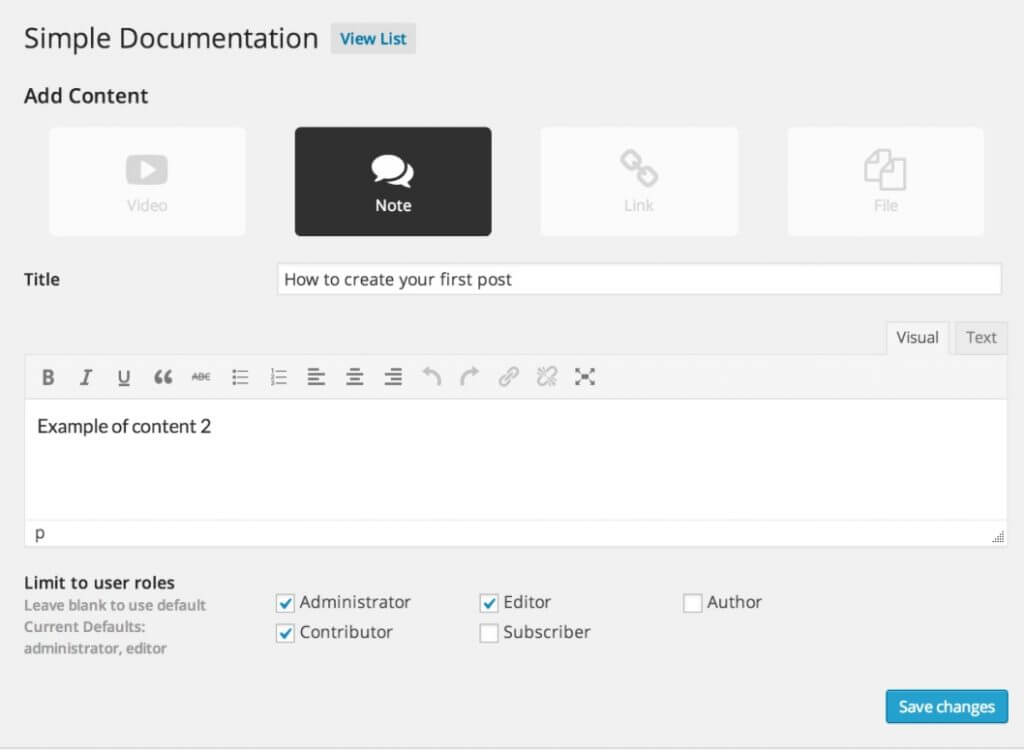This screenshot has height=753, width=1024.
Task: Click the Save changes button
Action: click(946, 707)
